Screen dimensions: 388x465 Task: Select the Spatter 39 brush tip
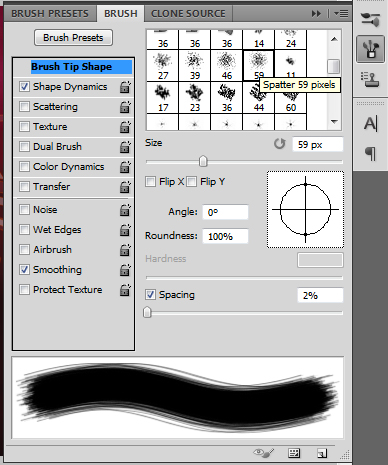(195, 66)
